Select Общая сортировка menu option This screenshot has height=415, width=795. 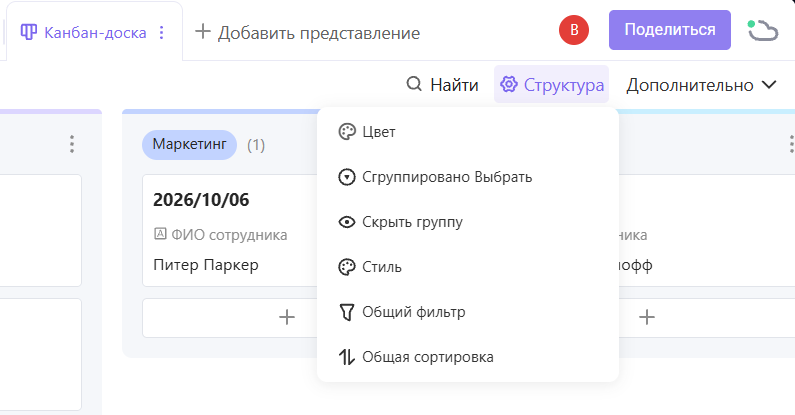467,357
